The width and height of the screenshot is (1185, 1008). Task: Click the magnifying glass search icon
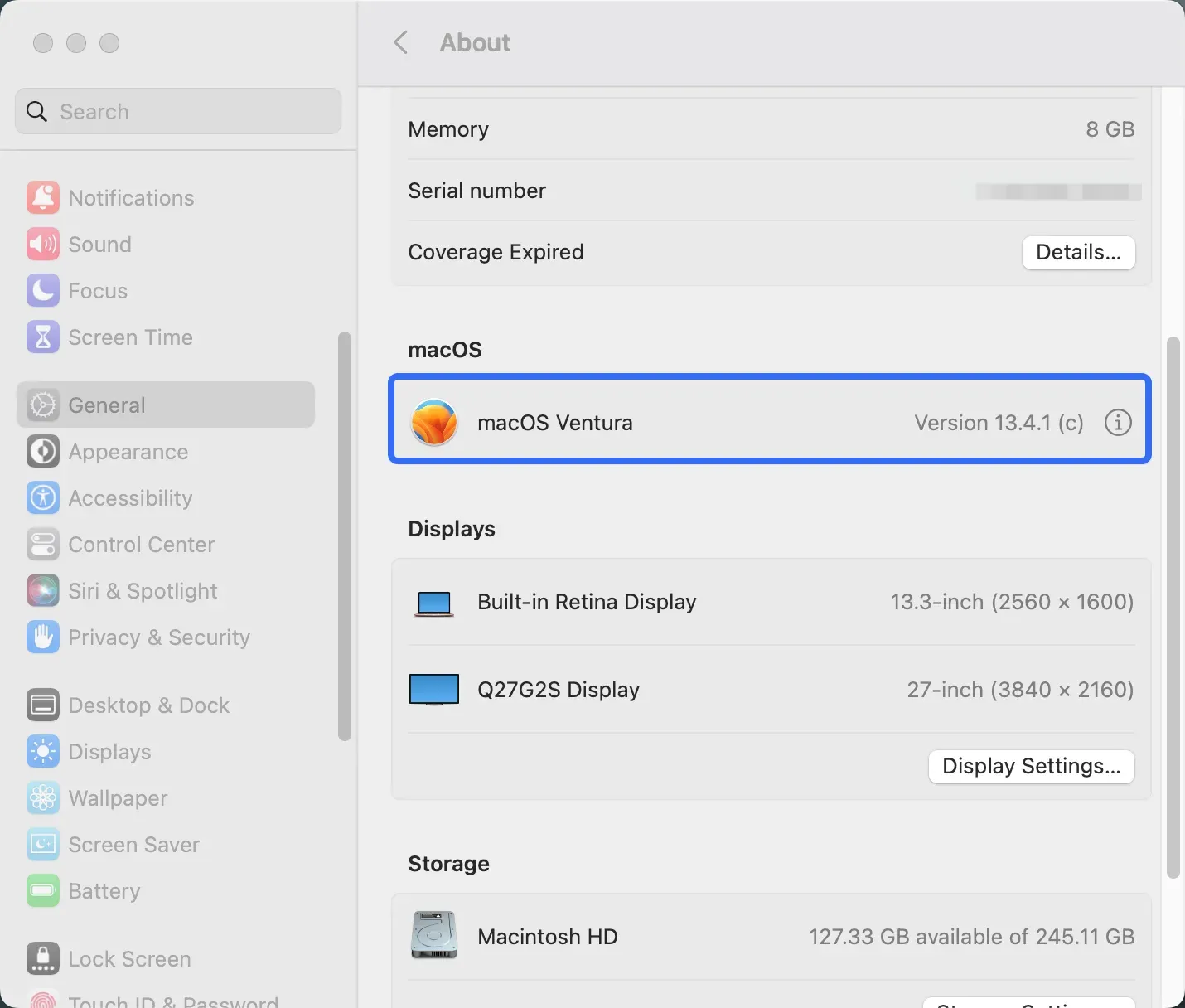tap(37, 111)
